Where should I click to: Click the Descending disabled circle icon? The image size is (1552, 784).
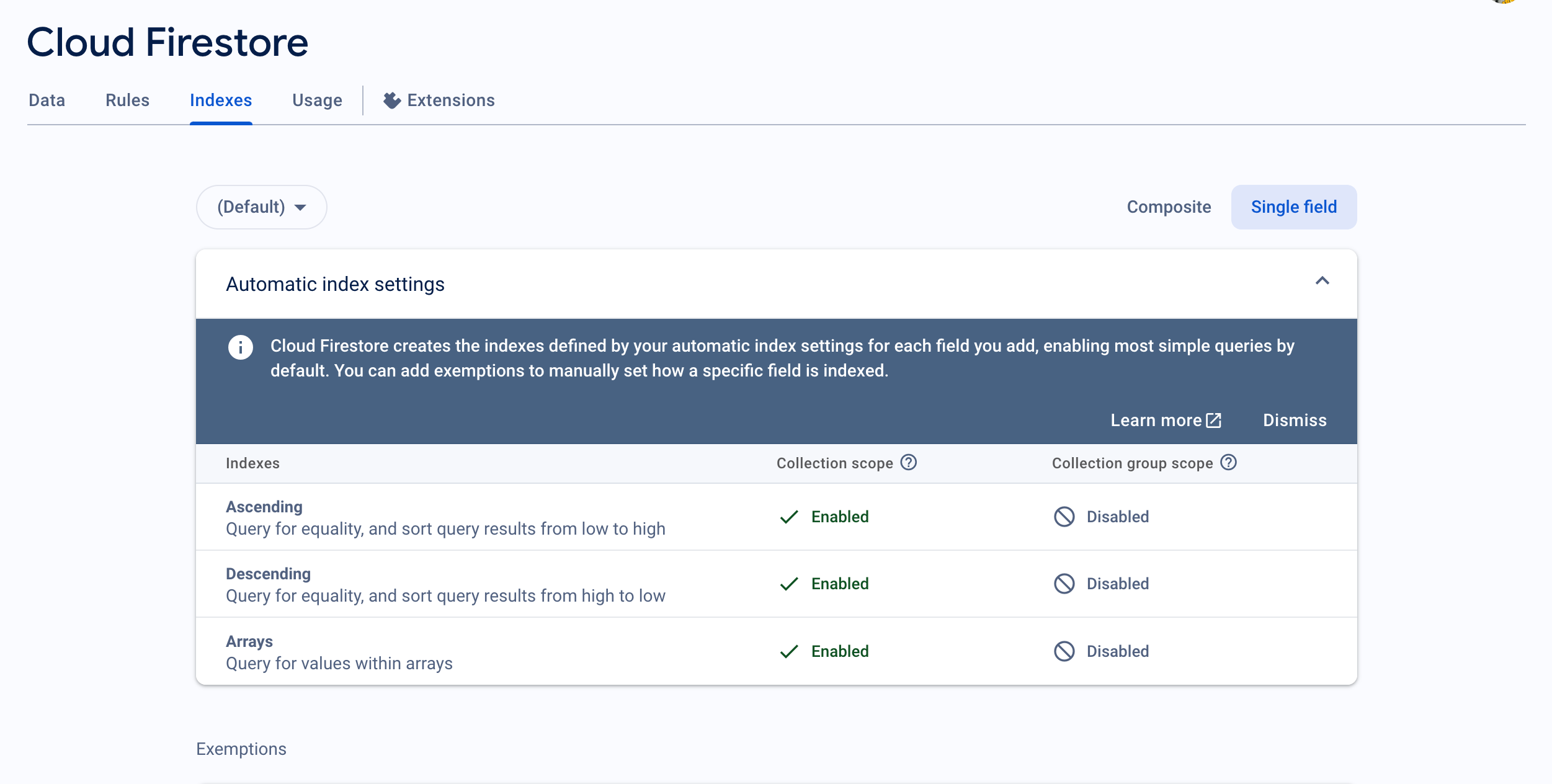pos(1064,584)
